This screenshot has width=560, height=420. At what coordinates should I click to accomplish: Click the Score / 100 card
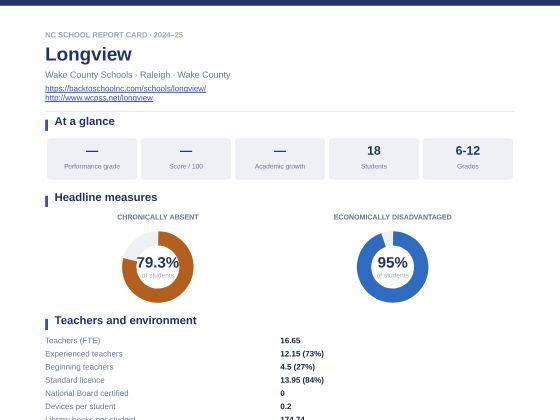pyautogui.click(x=186, y=159)
